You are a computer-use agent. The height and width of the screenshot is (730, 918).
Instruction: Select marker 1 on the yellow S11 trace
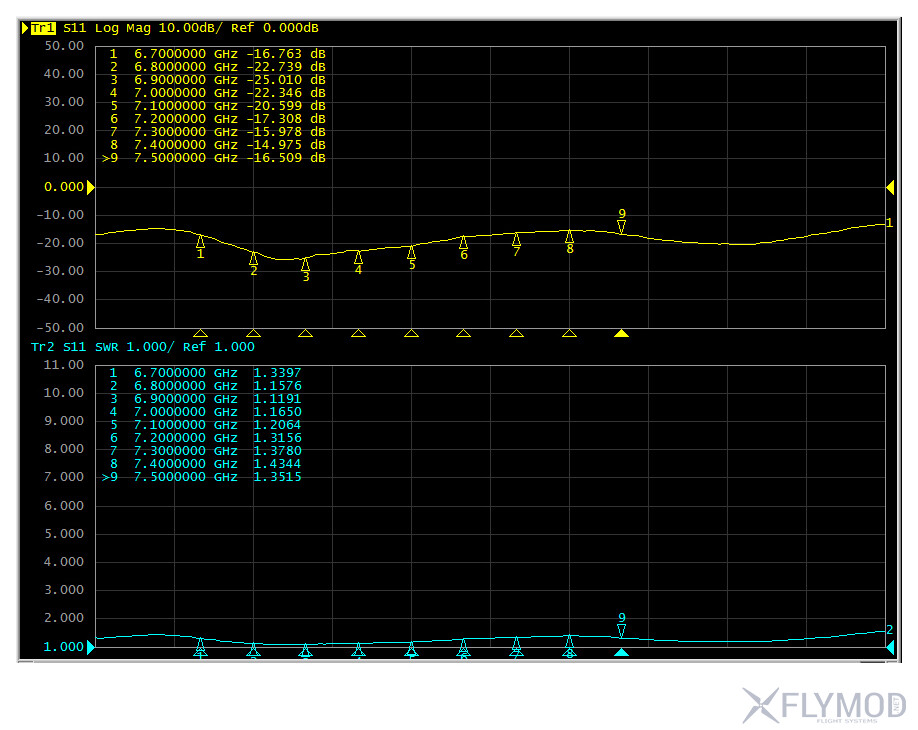pyautogui.click(x=200, y=243)
